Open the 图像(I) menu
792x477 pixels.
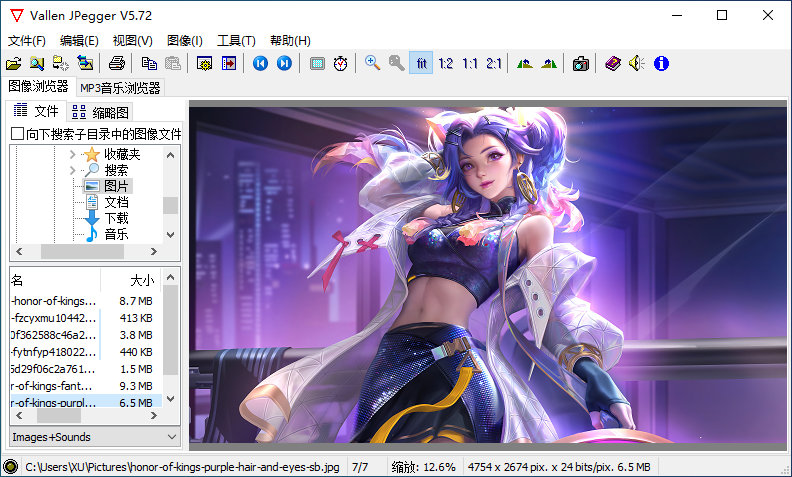pos(184,40)
